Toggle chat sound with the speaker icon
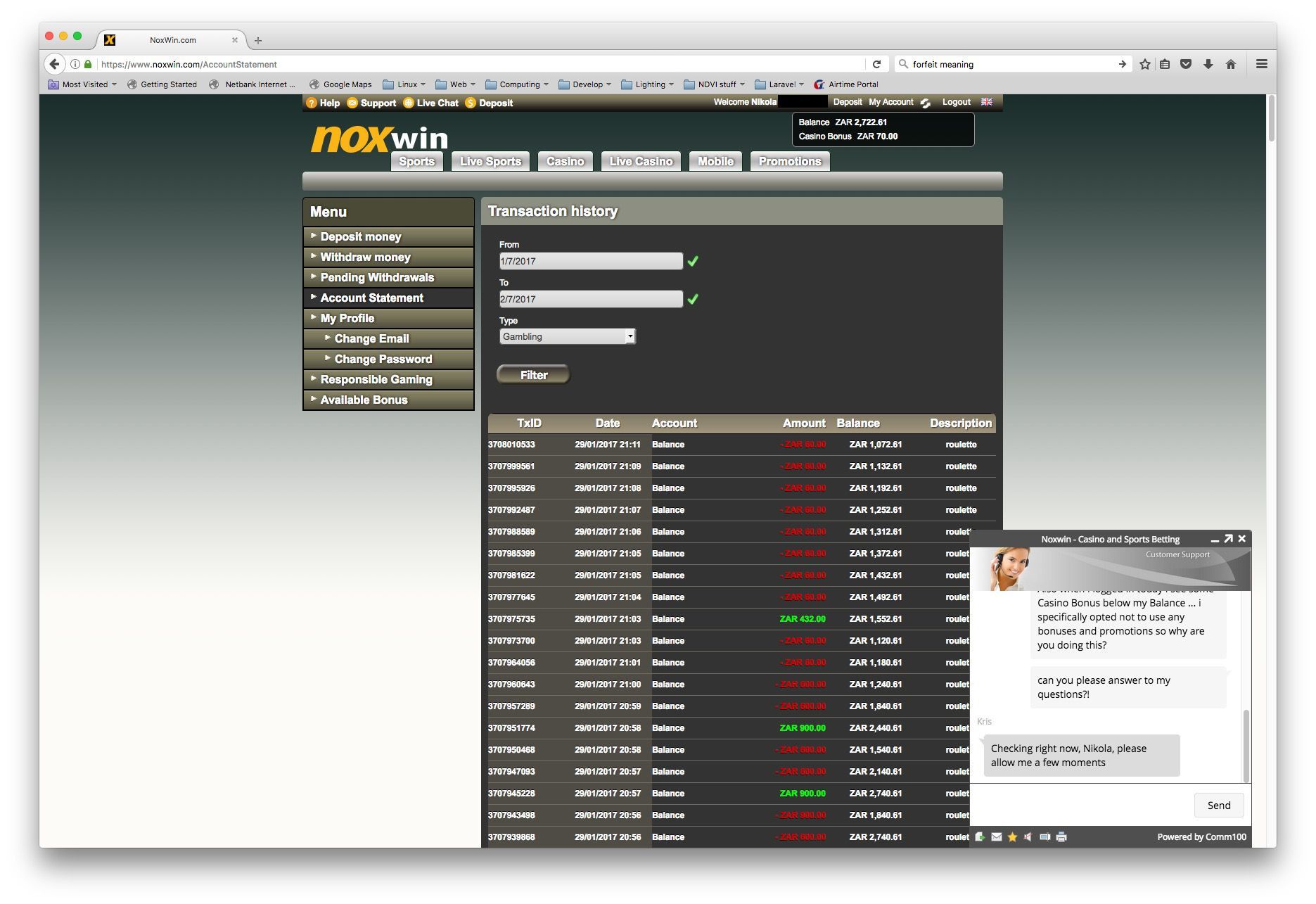Screen dimensions: 1316x904 point(1028,836)
